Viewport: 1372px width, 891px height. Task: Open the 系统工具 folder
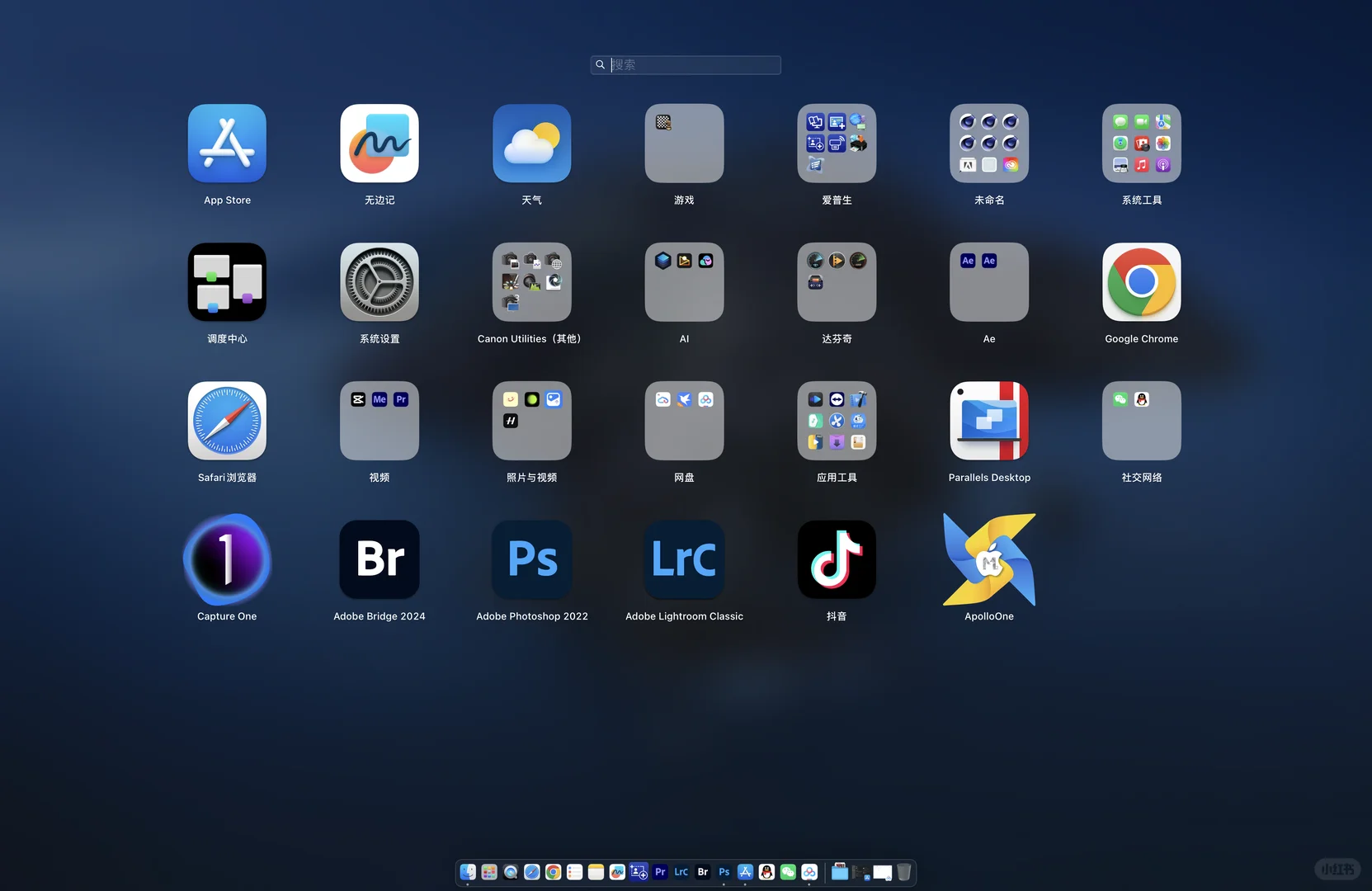pos(1142,144)
